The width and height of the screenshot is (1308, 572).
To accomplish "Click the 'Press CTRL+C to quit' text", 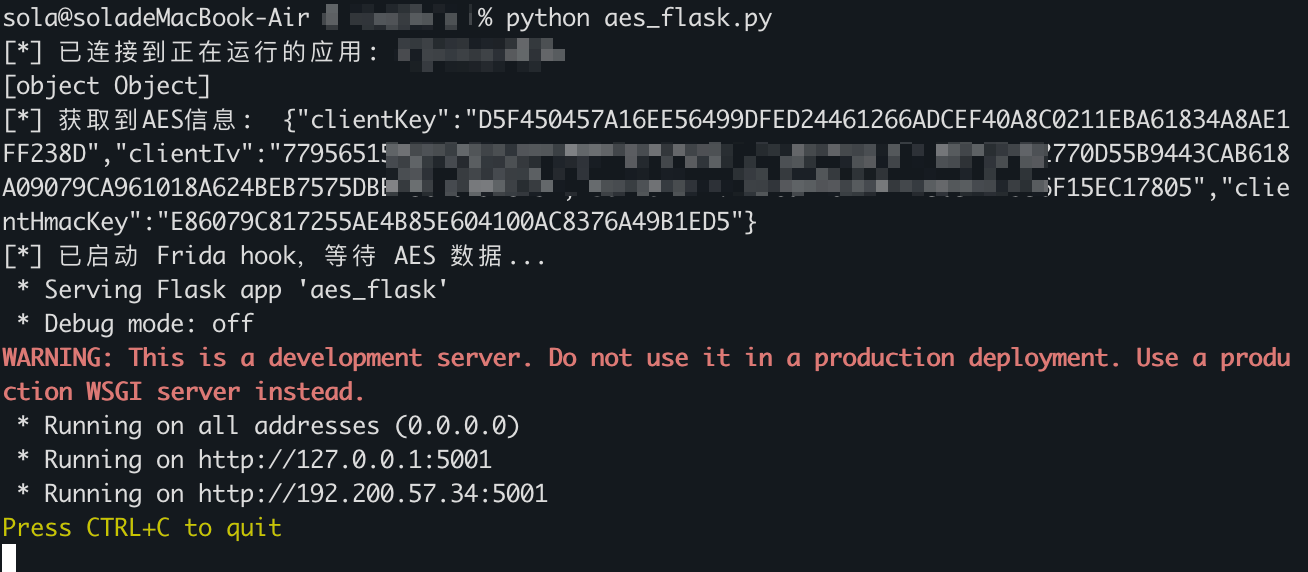I will click(x=142, y=528).
